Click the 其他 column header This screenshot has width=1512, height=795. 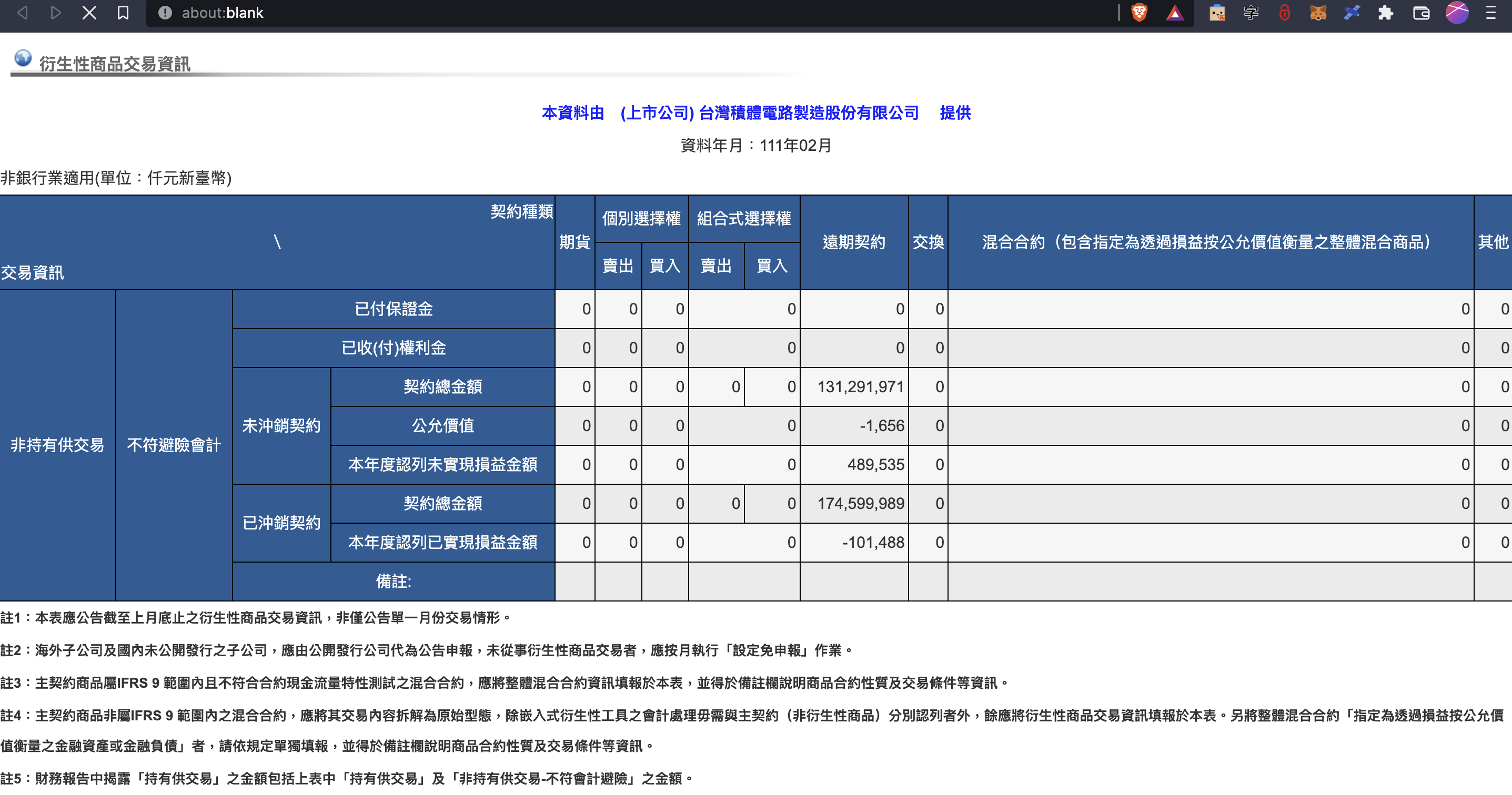1493,242
